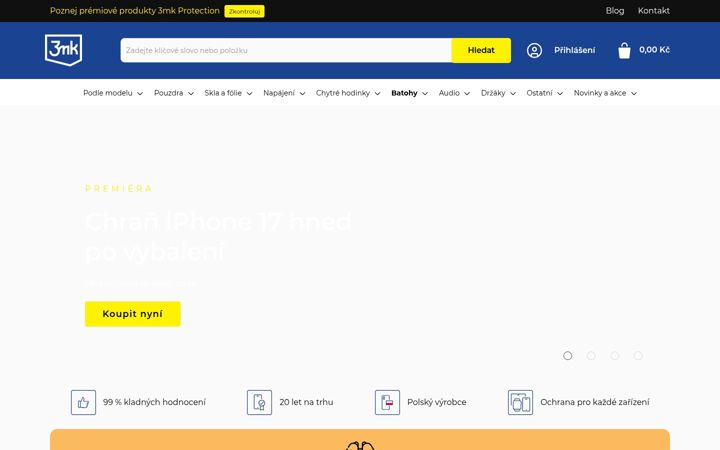Viewport: 720px width, 450px height.
Task: Expand the Novinky a akce chevron
Action: point(634,94)
